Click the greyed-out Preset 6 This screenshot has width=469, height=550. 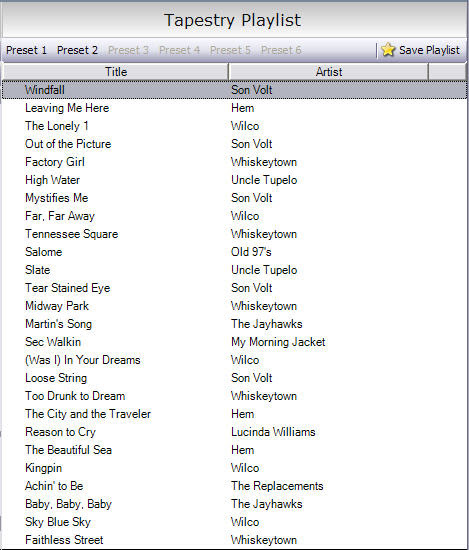click(x=281, y=50)
